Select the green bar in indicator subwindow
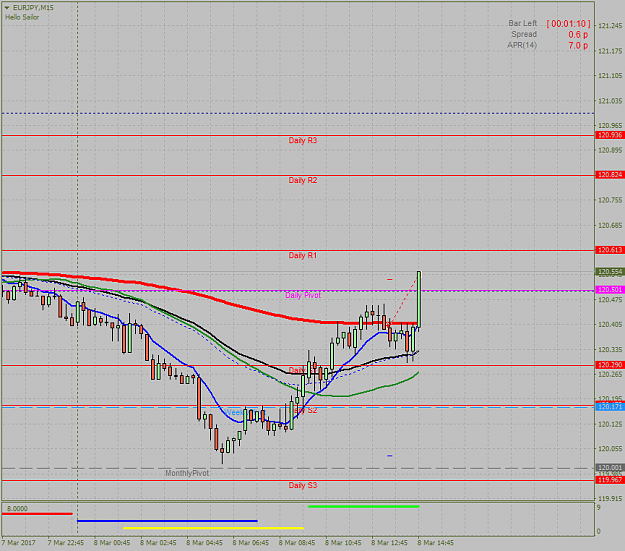This screenshot has width=625, height=551. [x=364, y=507]
